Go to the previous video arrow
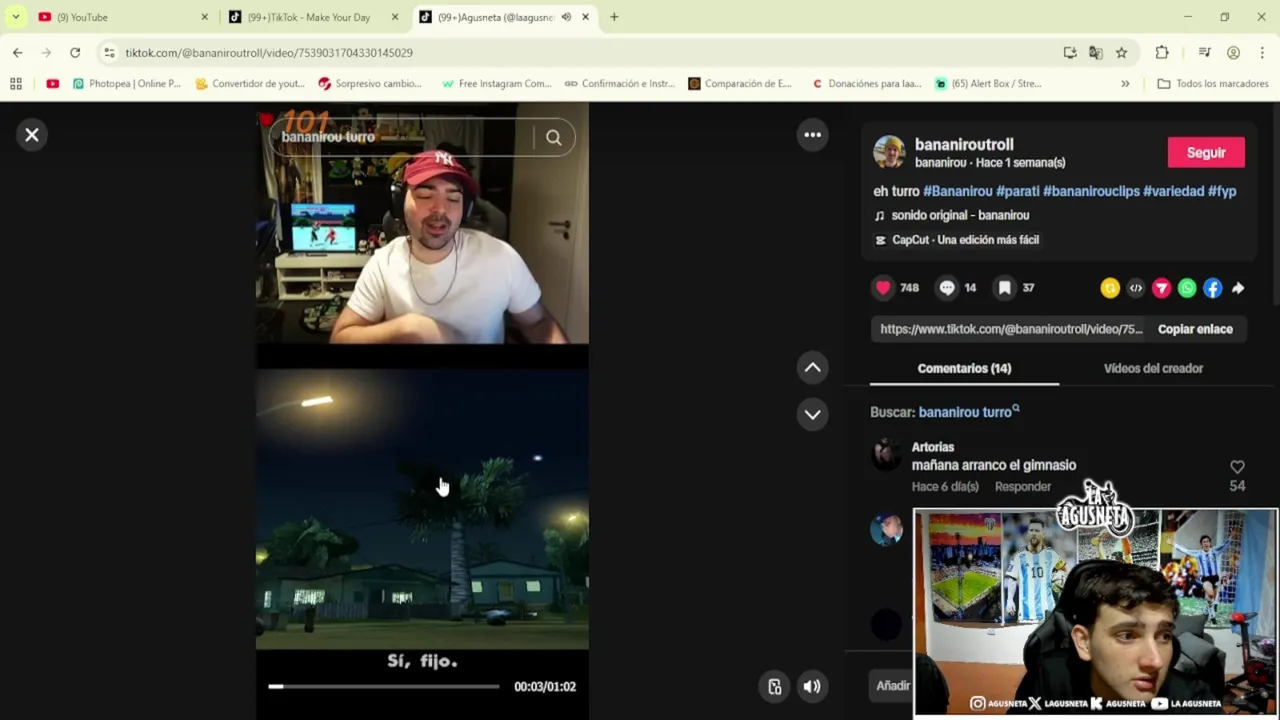The width and height of the screenshot is (1280, 720). [x=813, y=368]
